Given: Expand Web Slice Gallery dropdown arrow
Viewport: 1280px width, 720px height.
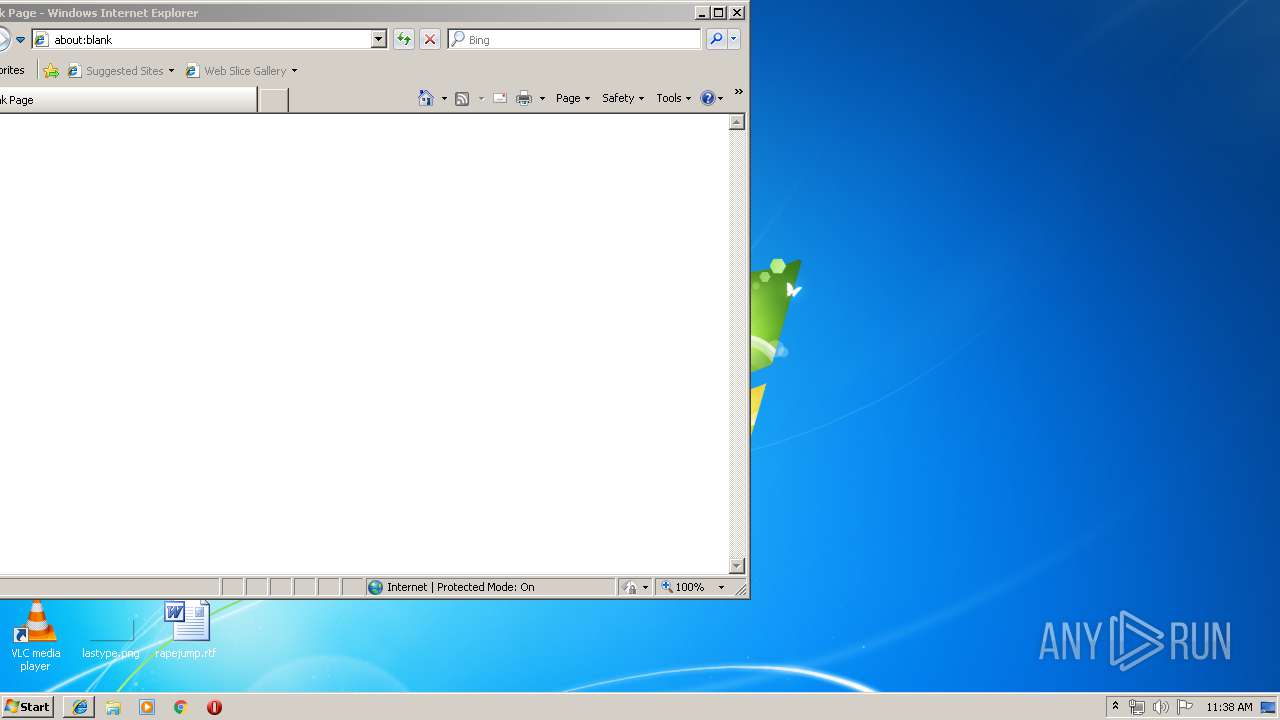Looking at the screenshot, I should pyautogui.click(x=294, y=71).
